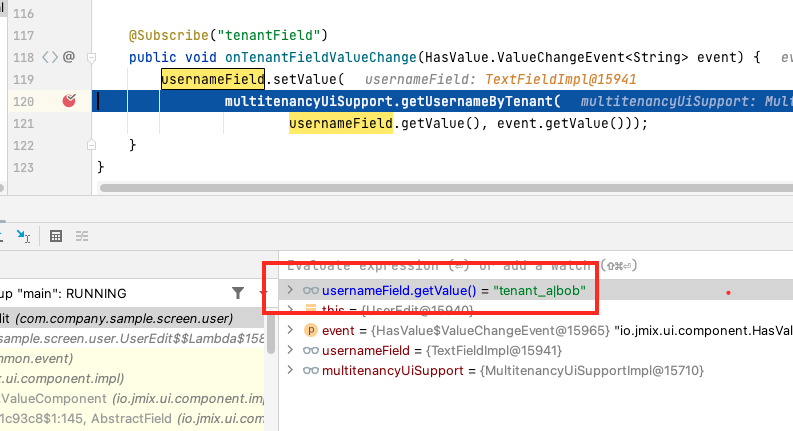Collapse the method fold marker on line 118
The image size is (793, 431).
[92, 58]
